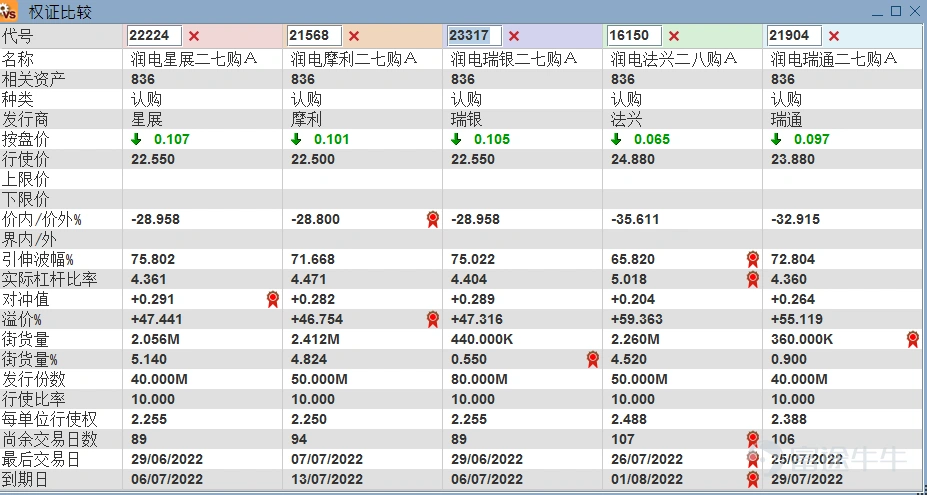Maximize the 权证比较 window
Viewport: 927px width, 495px height.
click(896, 11)
